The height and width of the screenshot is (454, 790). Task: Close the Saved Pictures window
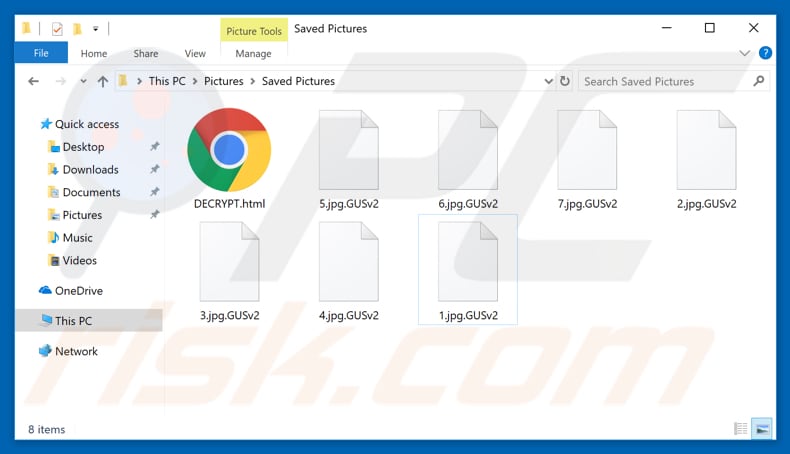click(x=754, y=28)
